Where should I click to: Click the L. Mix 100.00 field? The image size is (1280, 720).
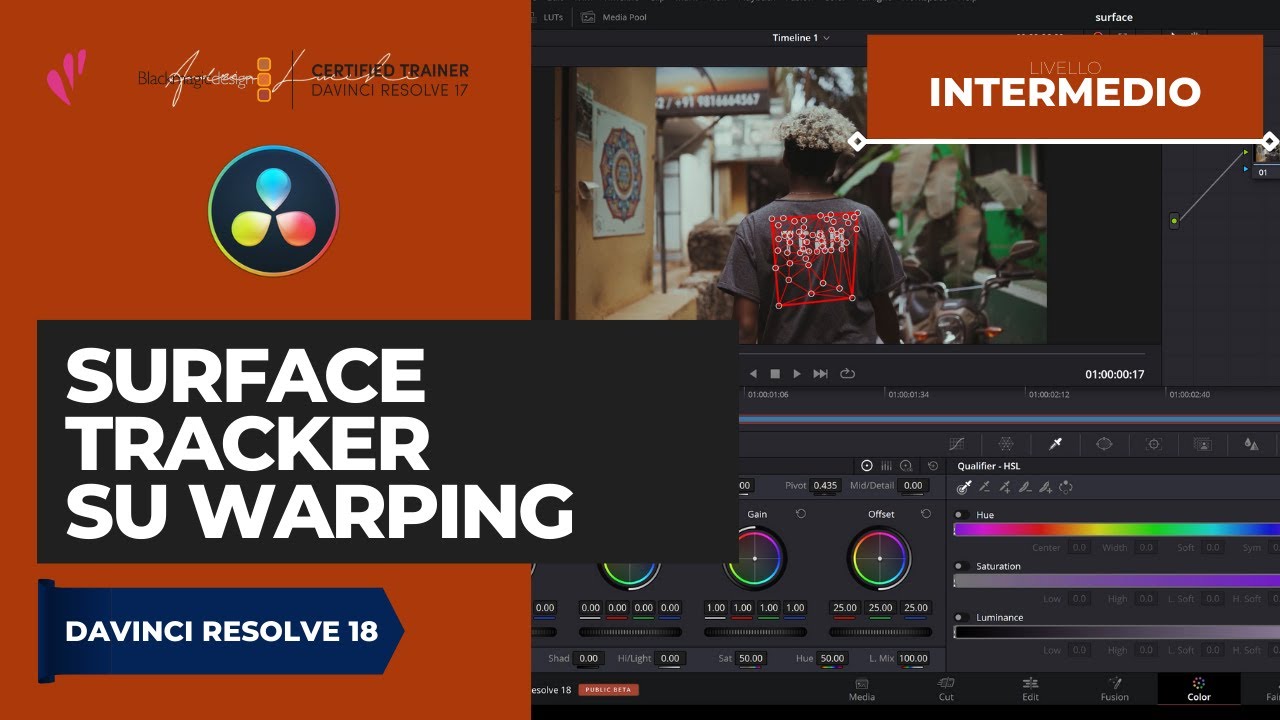click(x=912, y=658)
